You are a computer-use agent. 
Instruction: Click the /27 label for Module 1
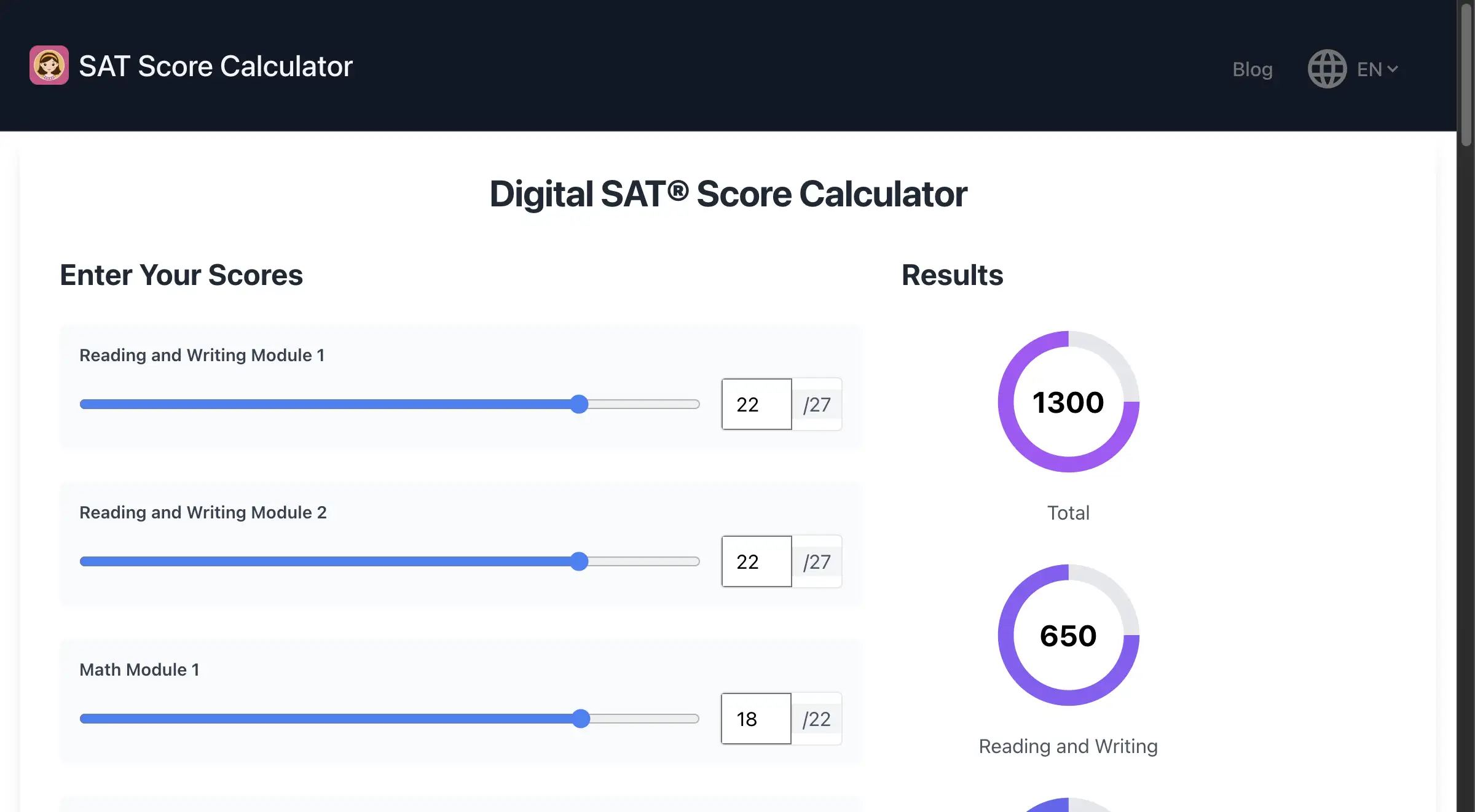(817, 405)
